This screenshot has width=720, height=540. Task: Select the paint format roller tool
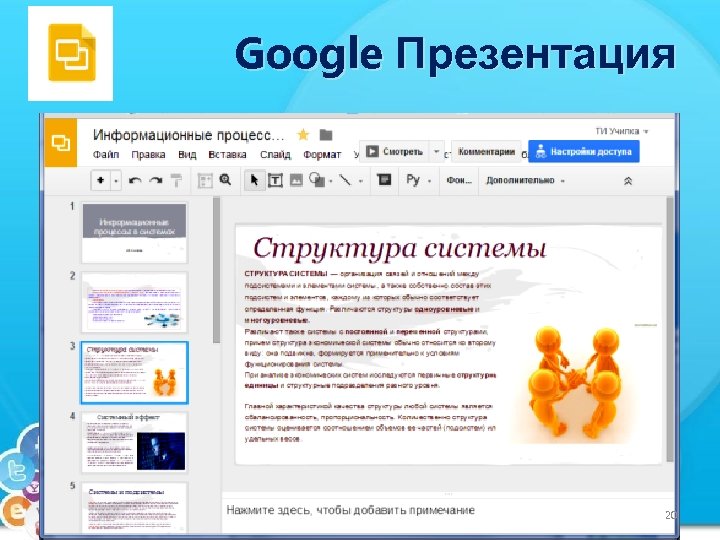pyautogui.click(x=176, y=180)
